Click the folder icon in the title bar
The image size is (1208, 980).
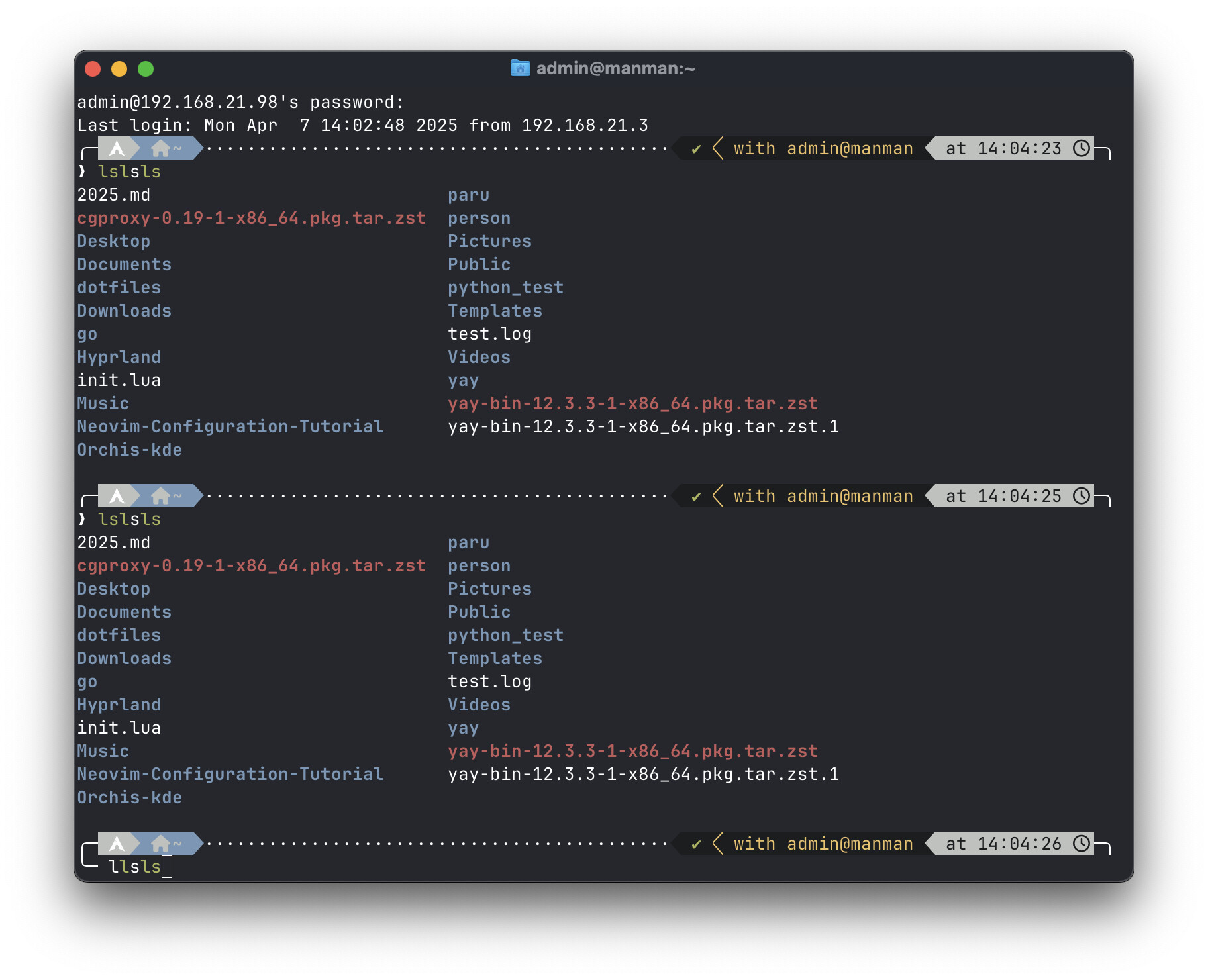[x=521, y=68]
